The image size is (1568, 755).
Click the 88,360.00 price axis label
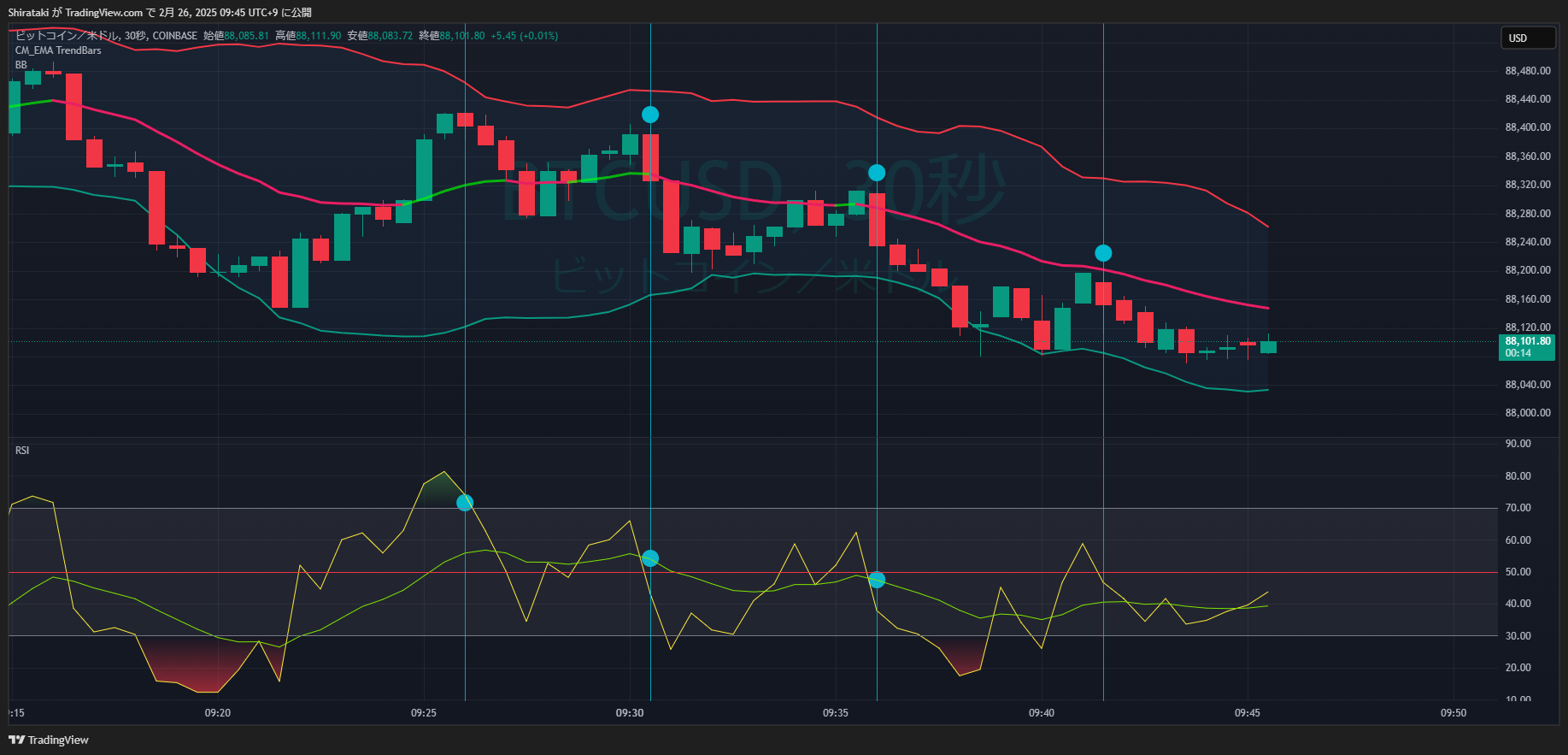[1528, 156]
